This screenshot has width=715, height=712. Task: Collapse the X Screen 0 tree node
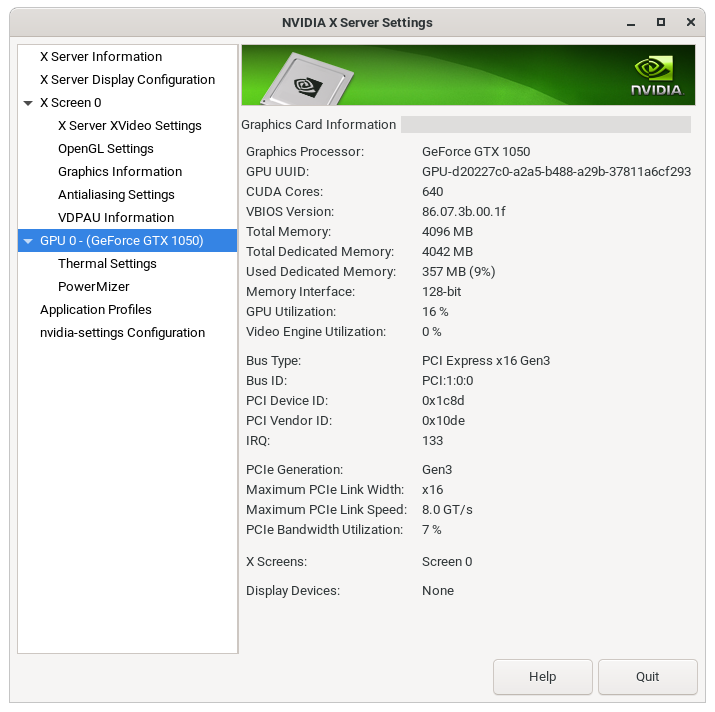(28, 103)
